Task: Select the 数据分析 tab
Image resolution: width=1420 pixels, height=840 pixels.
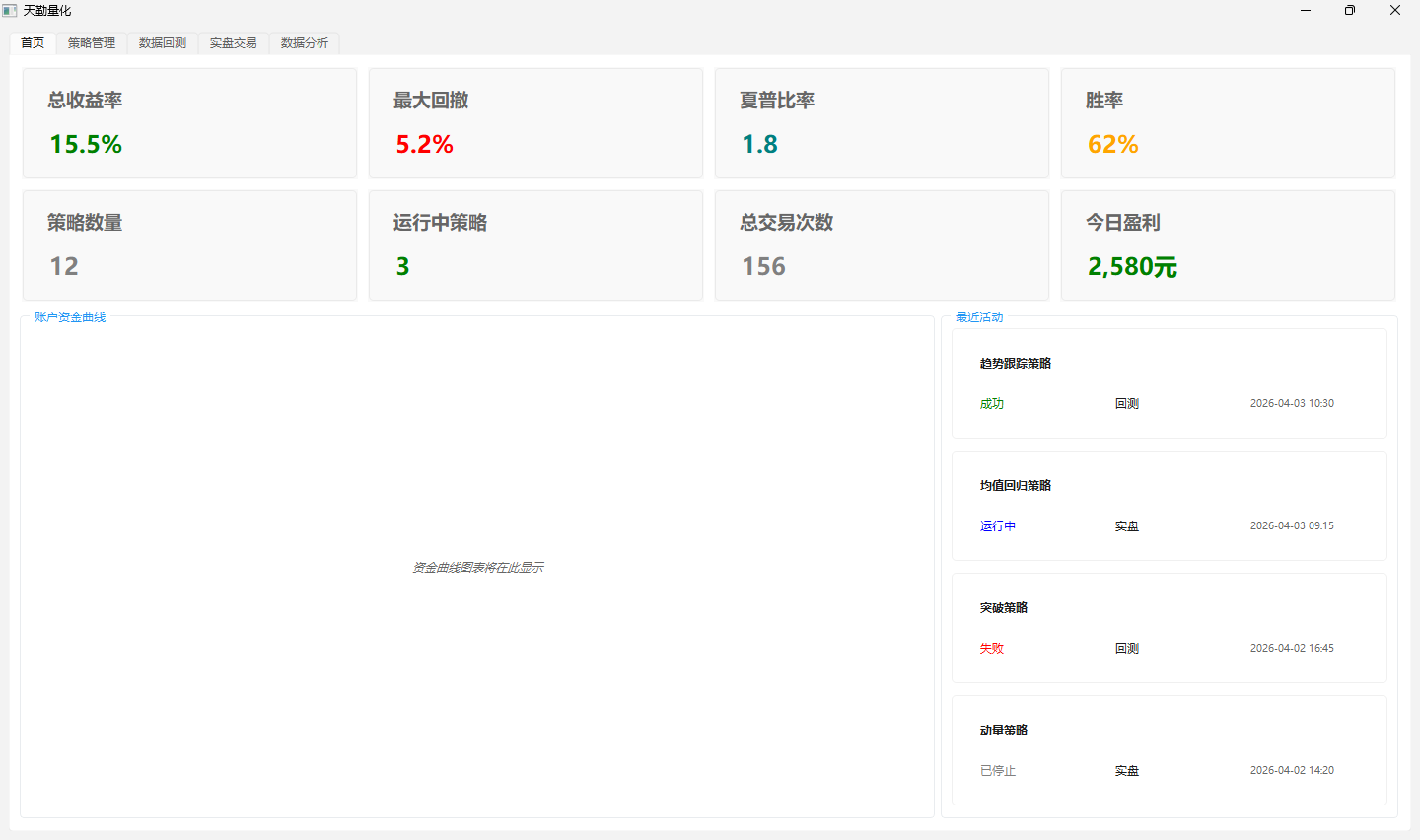Action: 305,43
